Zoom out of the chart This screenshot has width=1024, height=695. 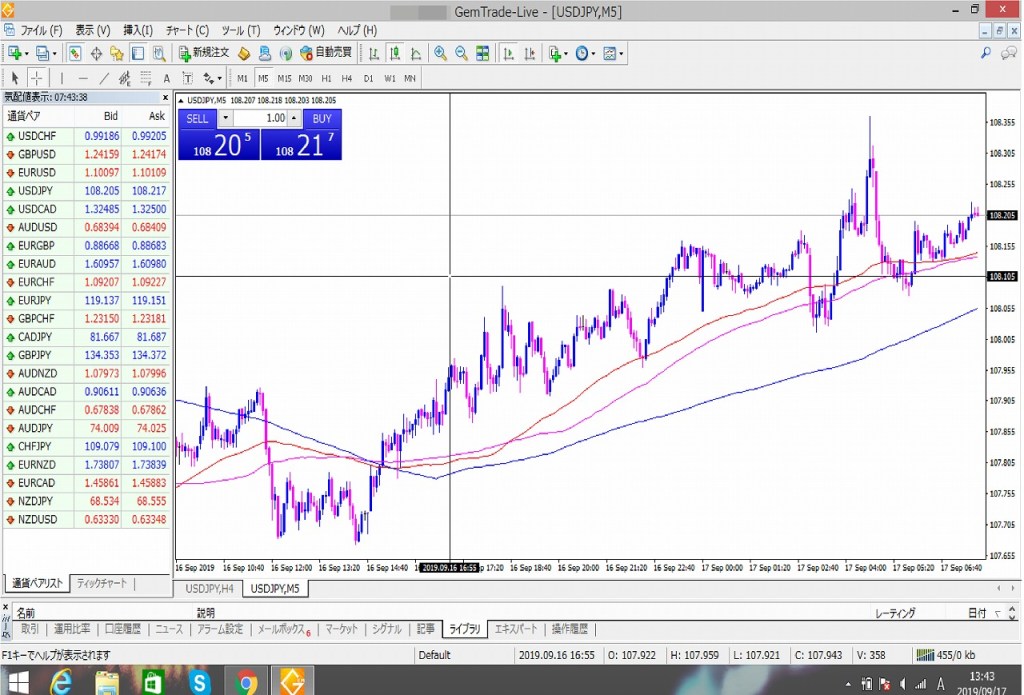tap(461, 53)
